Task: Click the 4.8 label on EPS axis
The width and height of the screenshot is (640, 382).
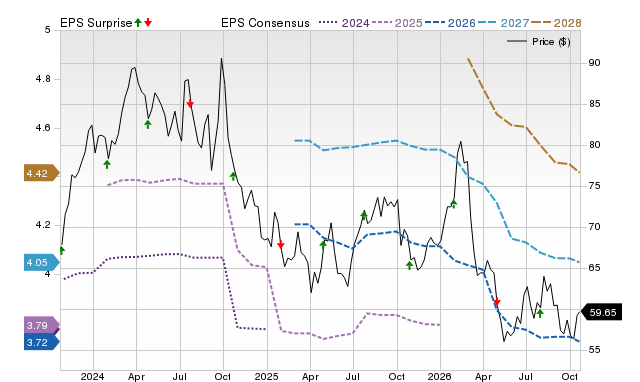Action: pyautogui.click(x=43, y=79)
